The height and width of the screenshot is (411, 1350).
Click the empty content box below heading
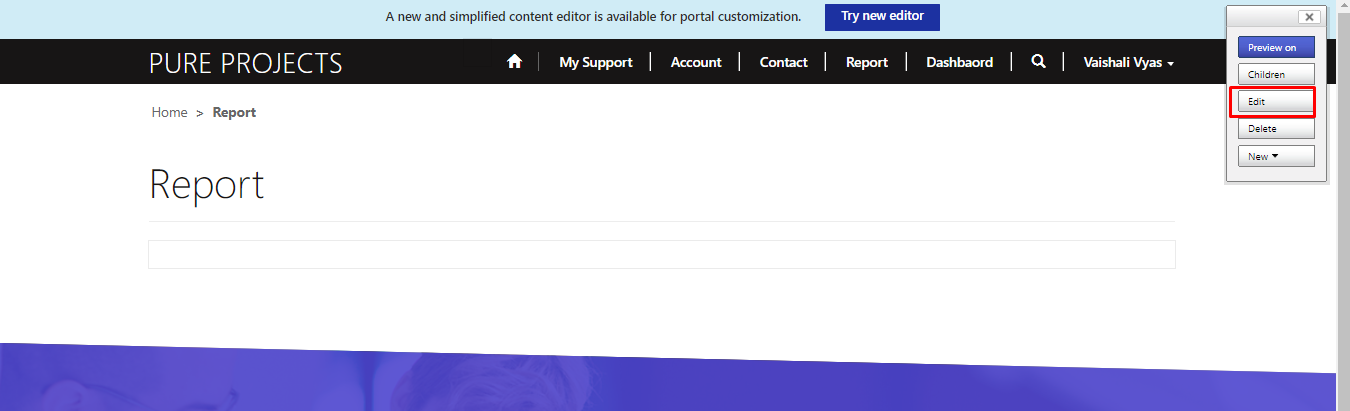pyautogui.click(x=661, y=255)
